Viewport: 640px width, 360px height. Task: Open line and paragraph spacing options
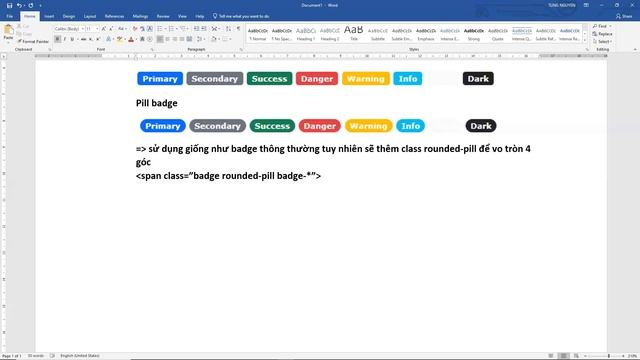(200, 39)
